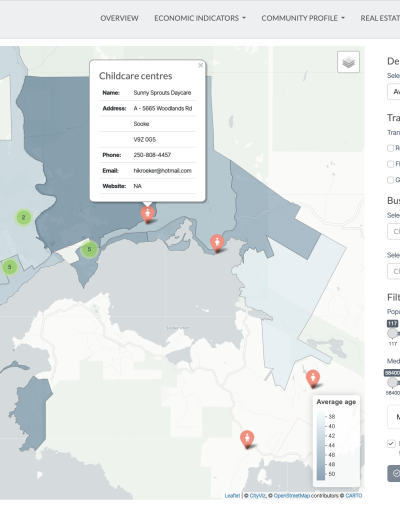Toggle the transportation checkbox starting with F

[390, 164]
